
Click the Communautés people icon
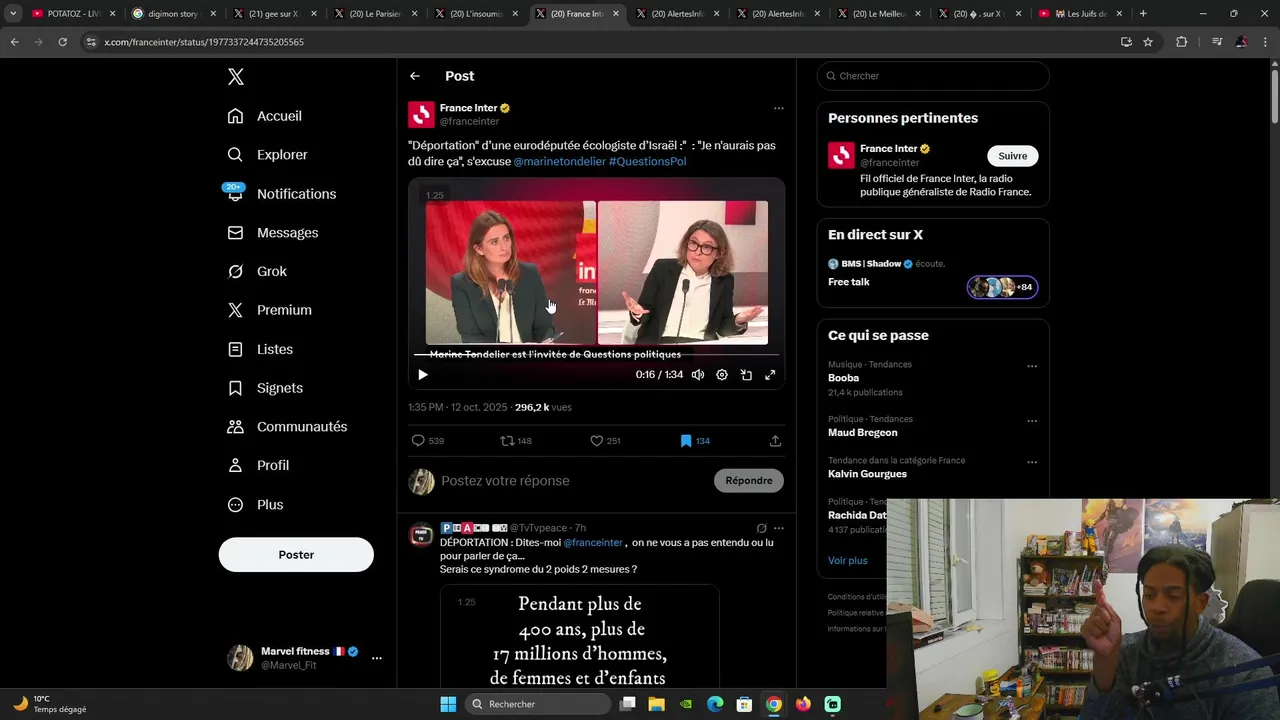(x=235, y=427)
